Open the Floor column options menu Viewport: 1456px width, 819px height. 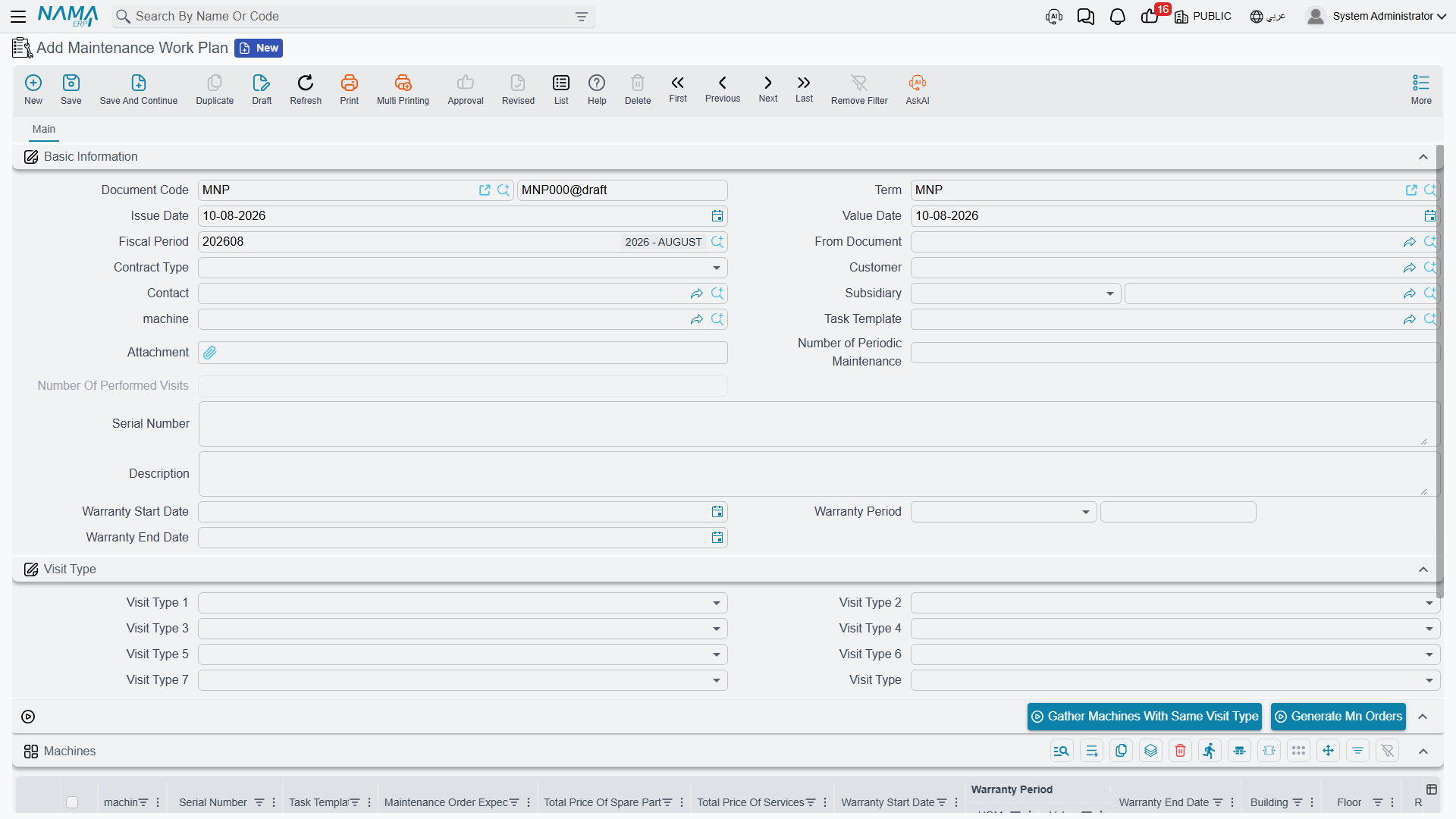pyautogui.click(x=1392, y=802)
